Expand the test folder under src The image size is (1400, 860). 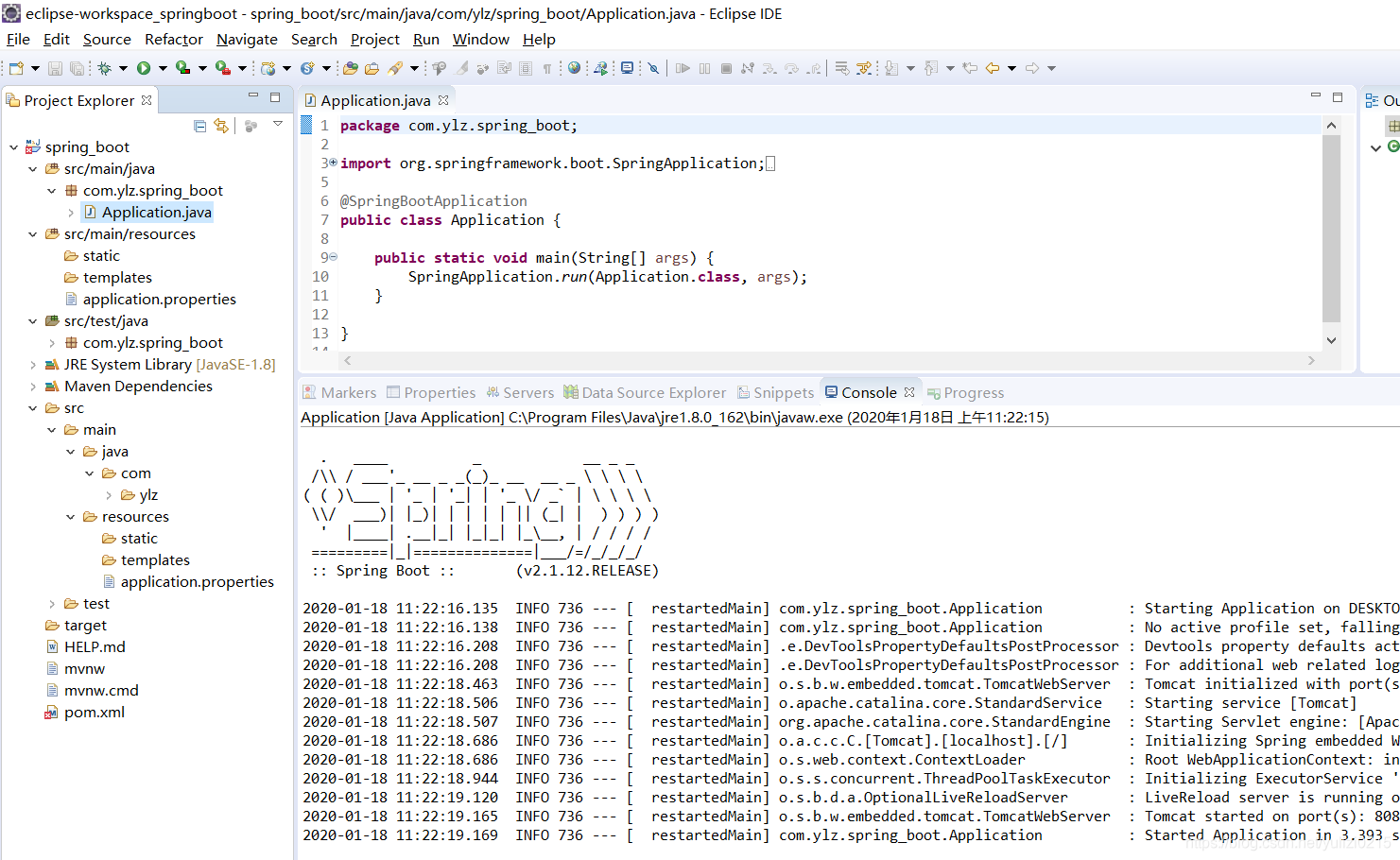[52, 604]
